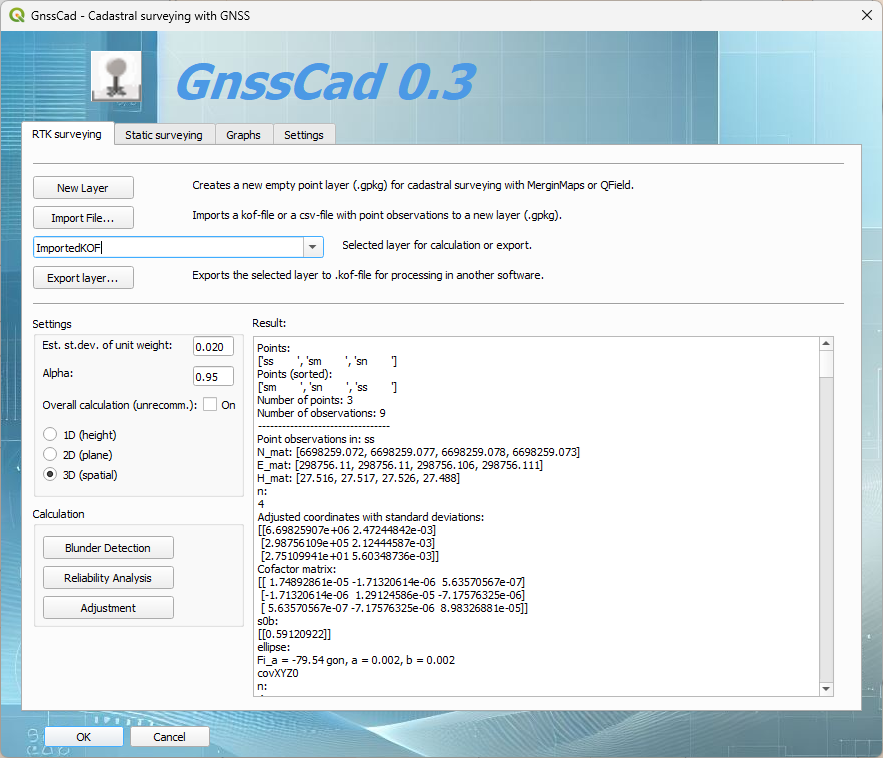Click the Result scrollbar down arrow
This screenshot has width=883, height=758.
point(826,689)
